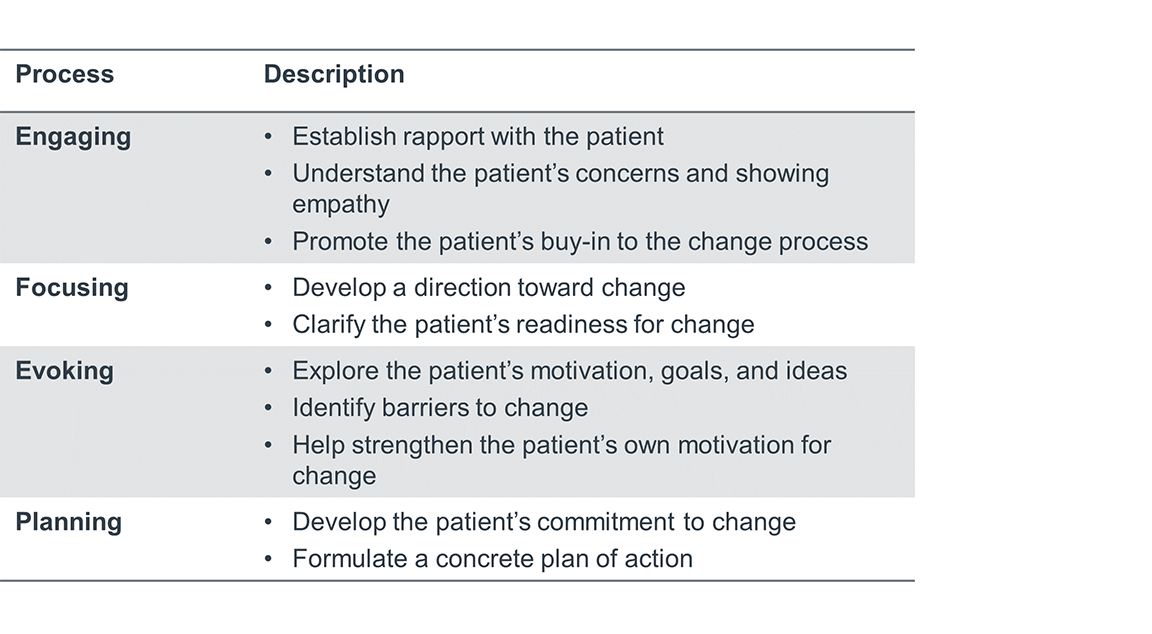Screen dimensions: 1152x634
Task: Select the "Focusing" row label
Action: pos(72,288)
